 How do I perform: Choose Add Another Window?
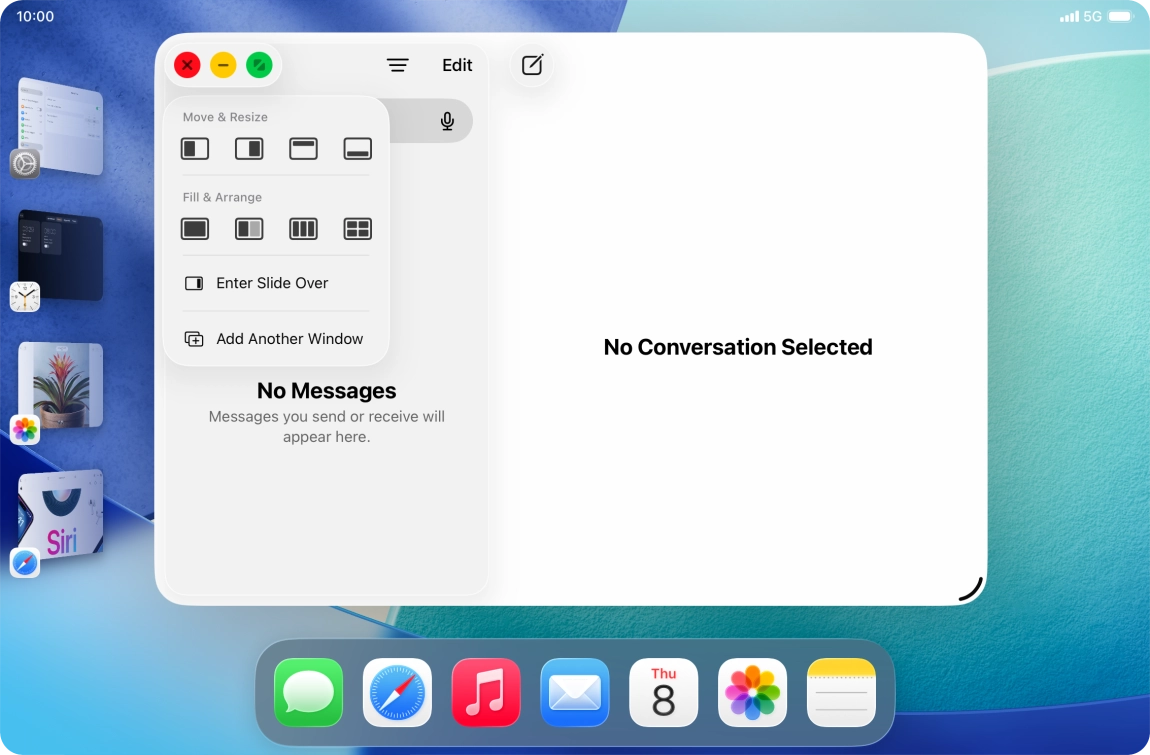click(289, 338)
